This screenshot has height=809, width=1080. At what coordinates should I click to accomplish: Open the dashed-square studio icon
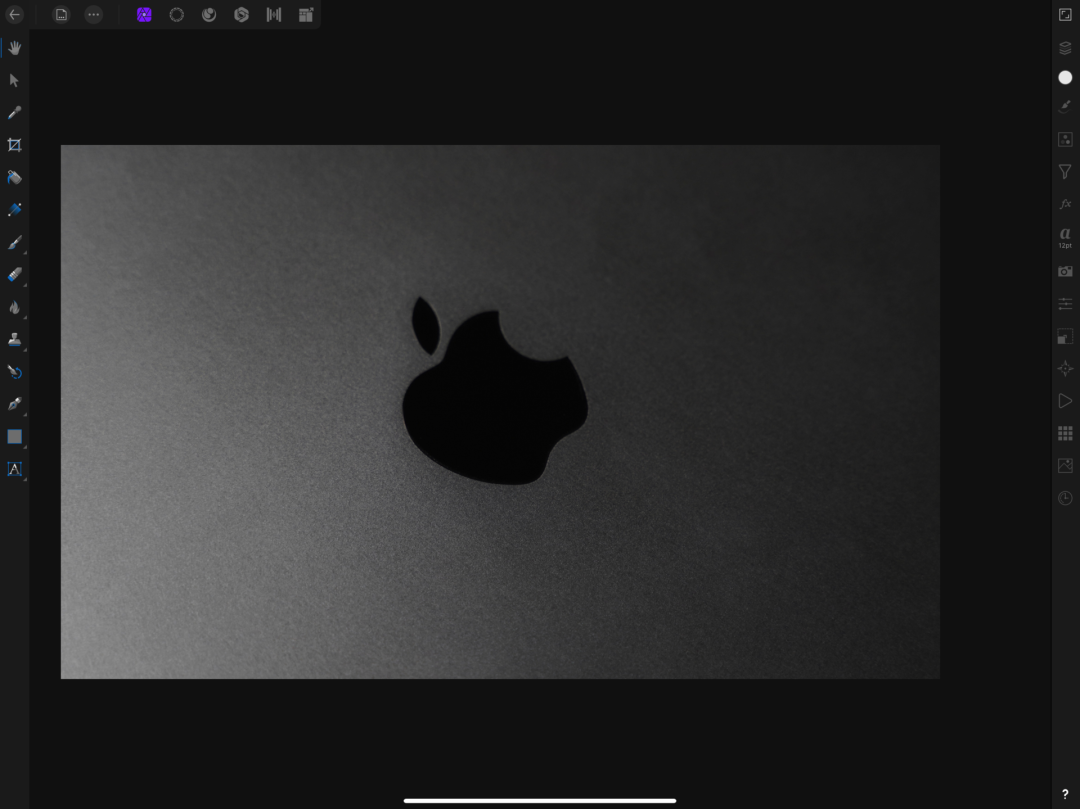pos(1065,336)
